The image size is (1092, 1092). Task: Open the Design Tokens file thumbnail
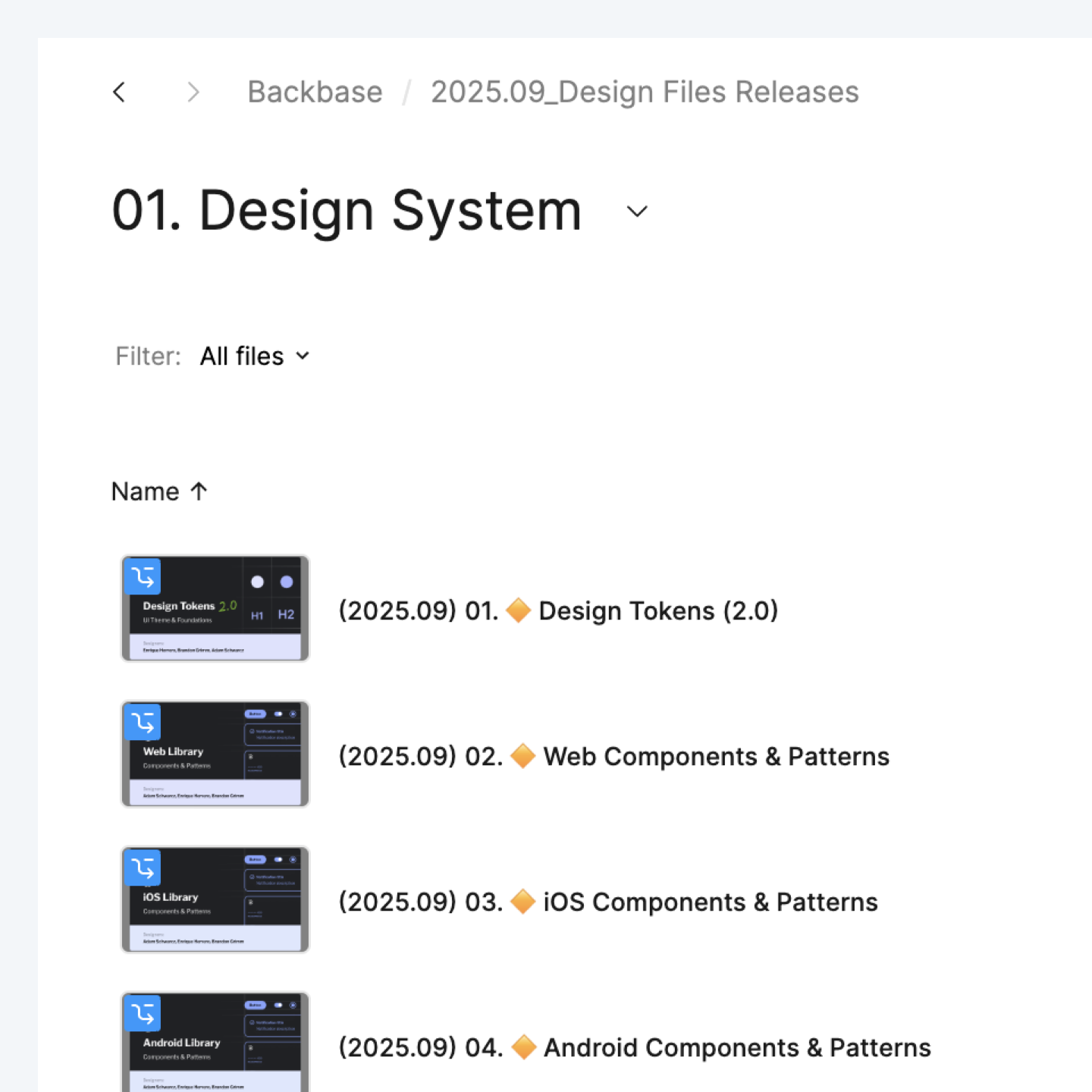[x=215, y=608]
